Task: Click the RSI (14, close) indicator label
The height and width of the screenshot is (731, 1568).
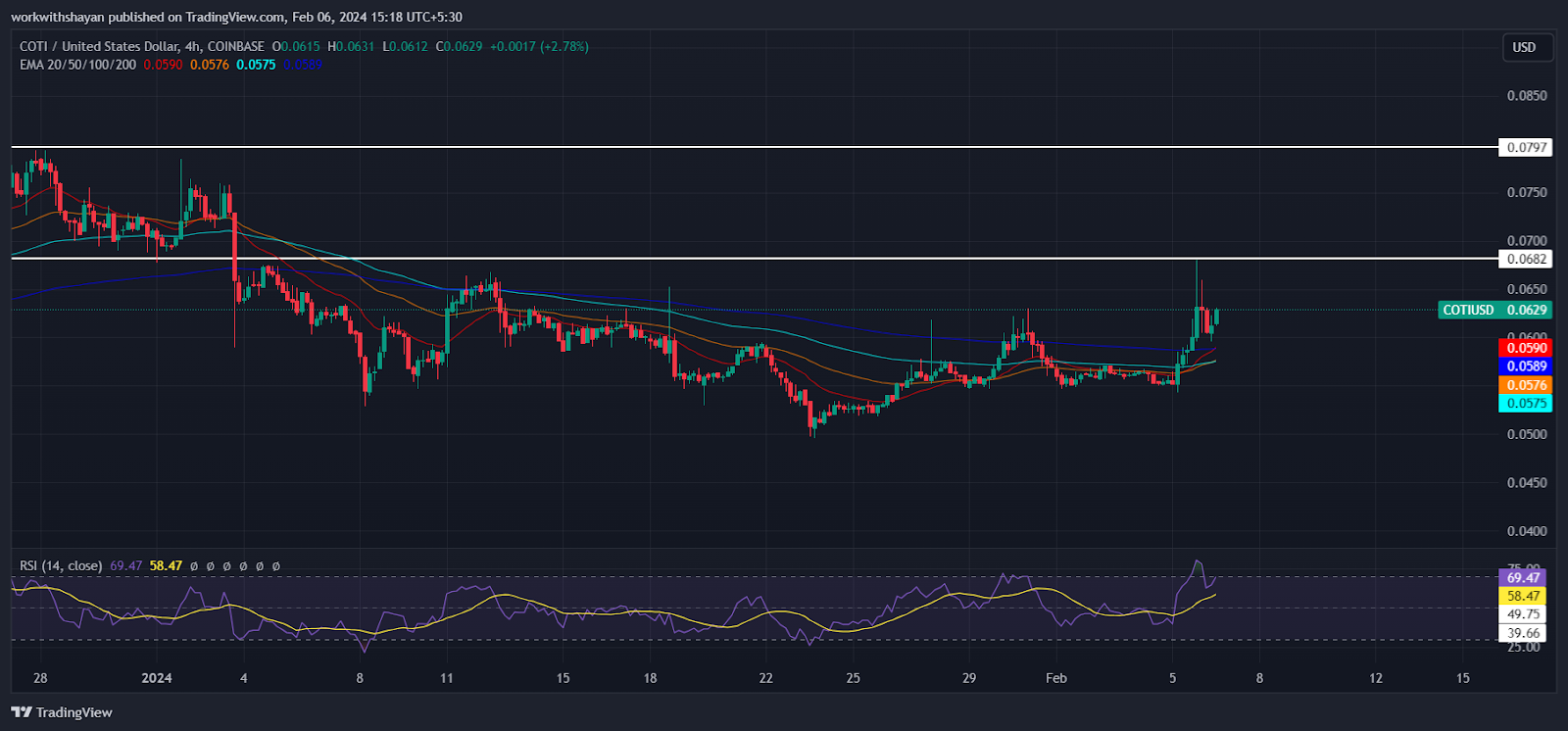Action: click(61, 565)
